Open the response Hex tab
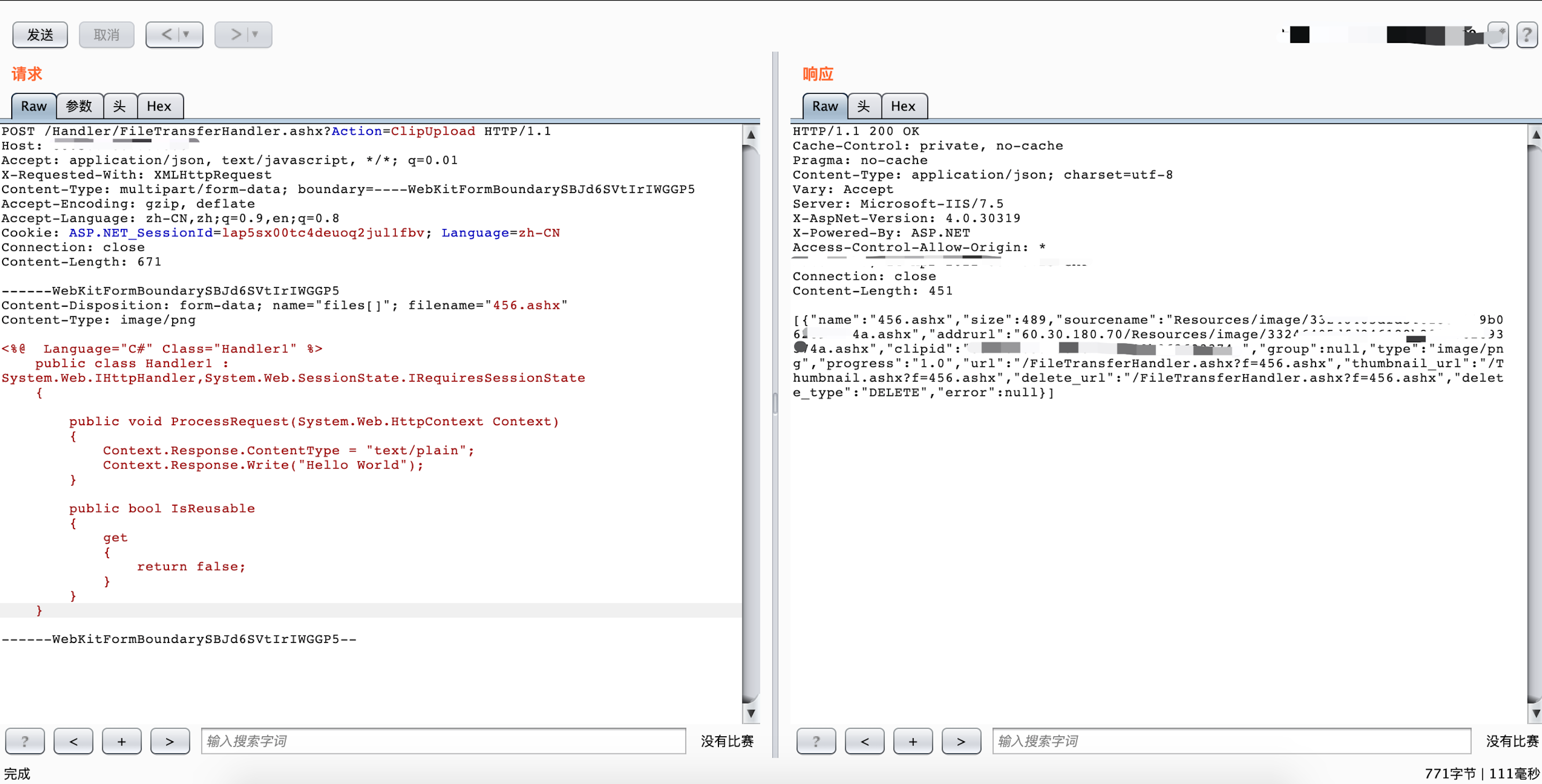 [902, 106]
